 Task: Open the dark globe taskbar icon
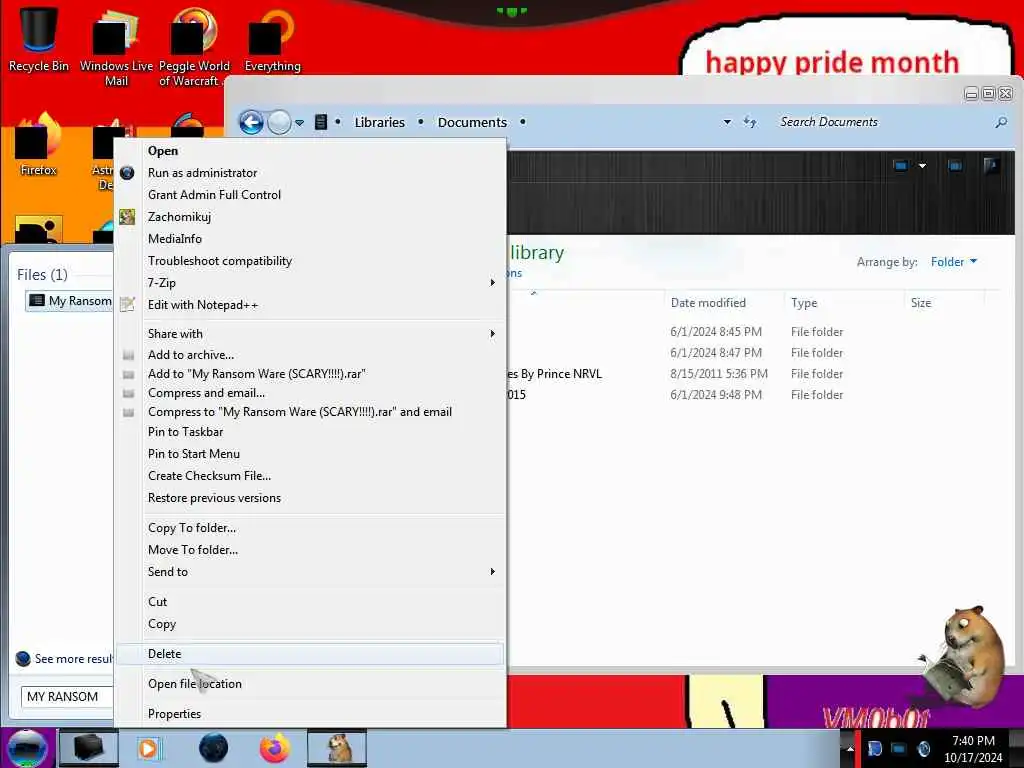[x=213, y=748]
